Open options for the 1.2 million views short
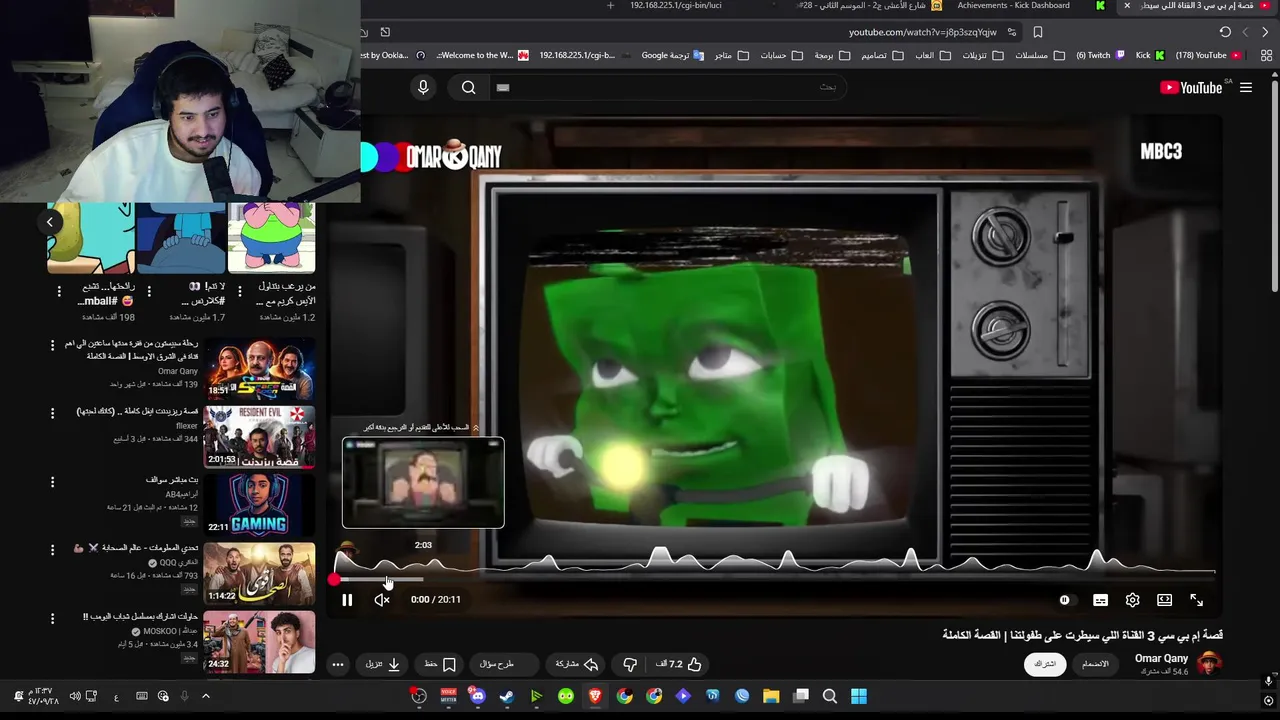Screen dimensions: 1280x720 coord(240,291)
